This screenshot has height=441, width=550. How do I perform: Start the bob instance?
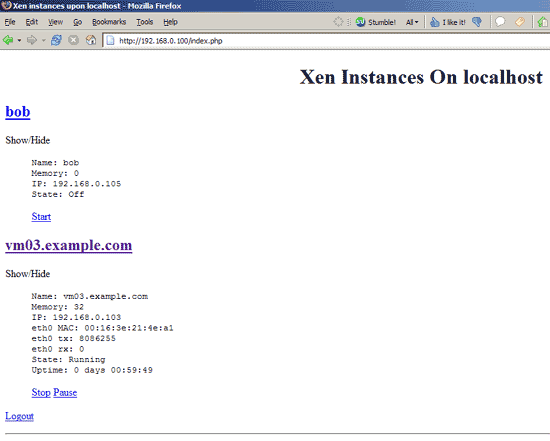point(41,216)
